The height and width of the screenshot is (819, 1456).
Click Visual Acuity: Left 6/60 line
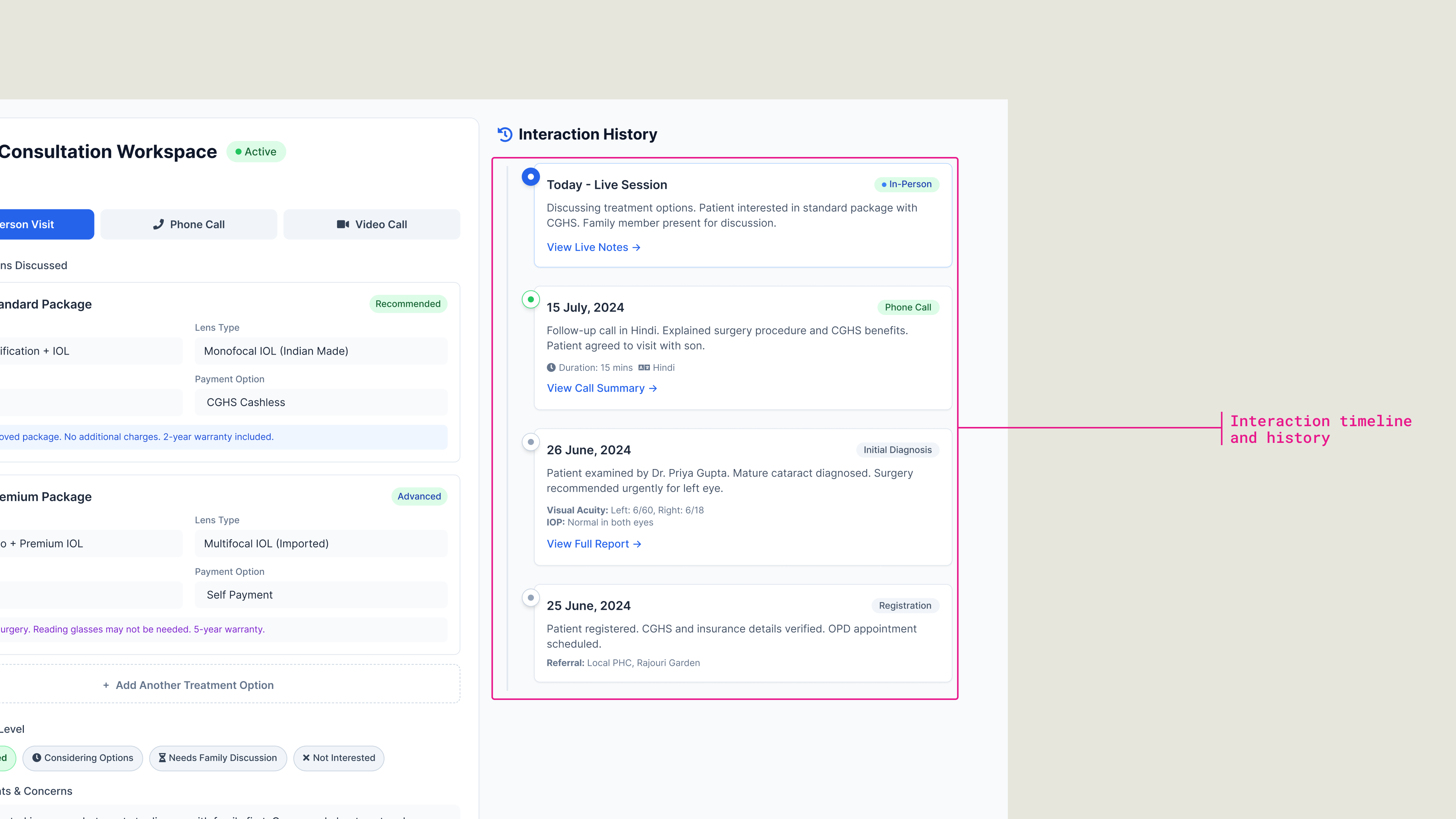click(625, 510)
